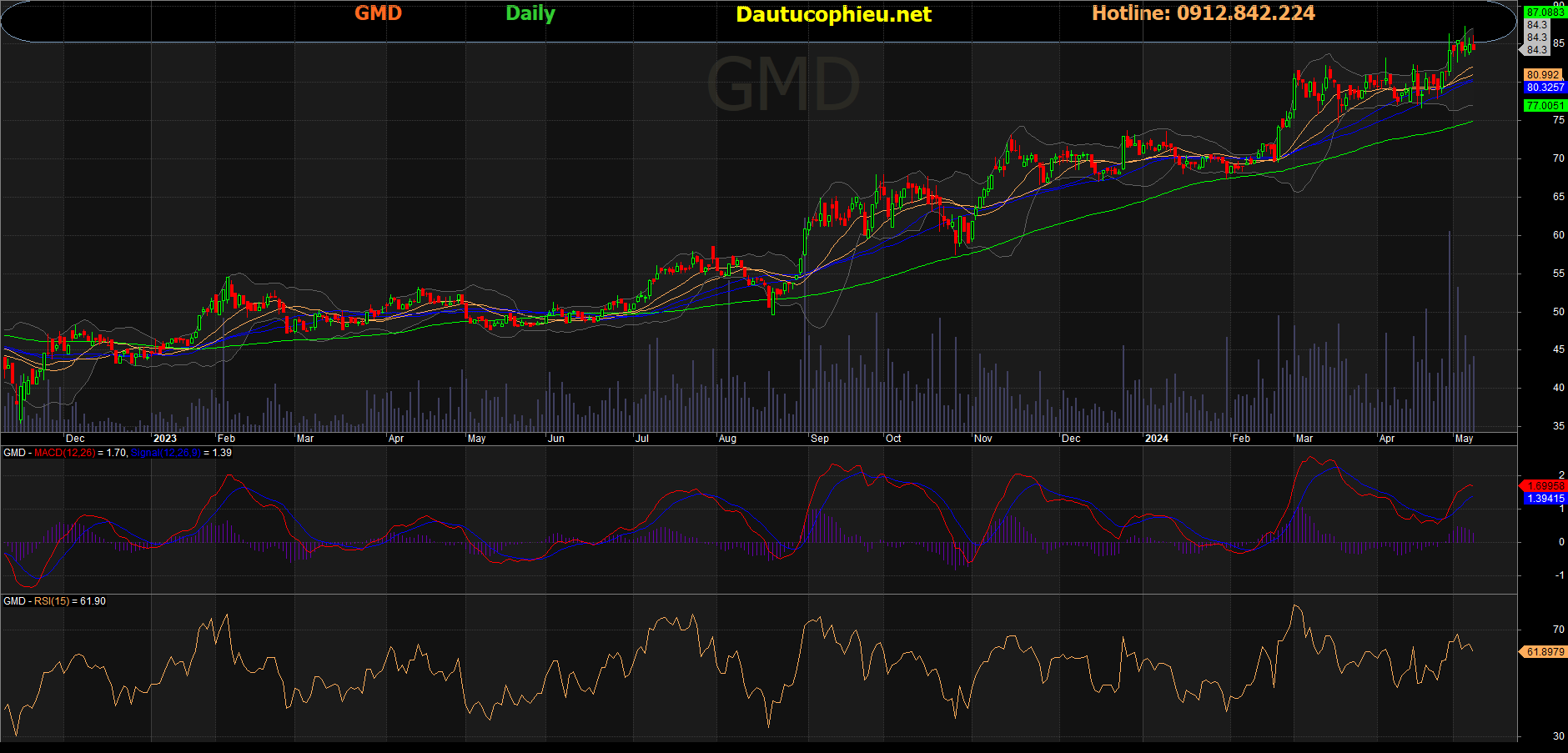Select the green 87.0883 price tag

1545,13
